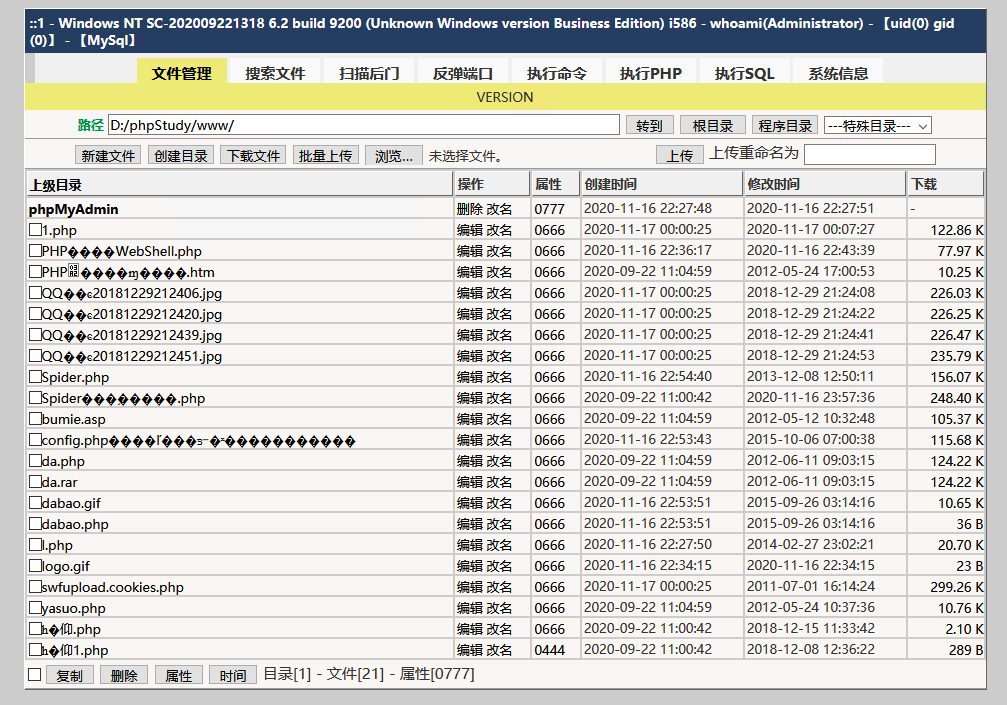Jump to 根目录
The width and height of the screenshot is (1007, 705).
(x=713, y=125)
